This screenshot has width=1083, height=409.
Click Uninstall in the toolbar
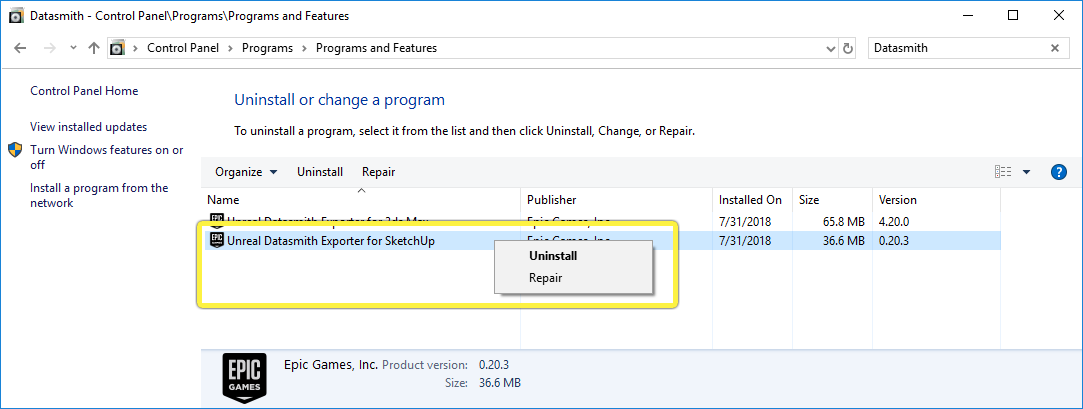coord(320,172)
